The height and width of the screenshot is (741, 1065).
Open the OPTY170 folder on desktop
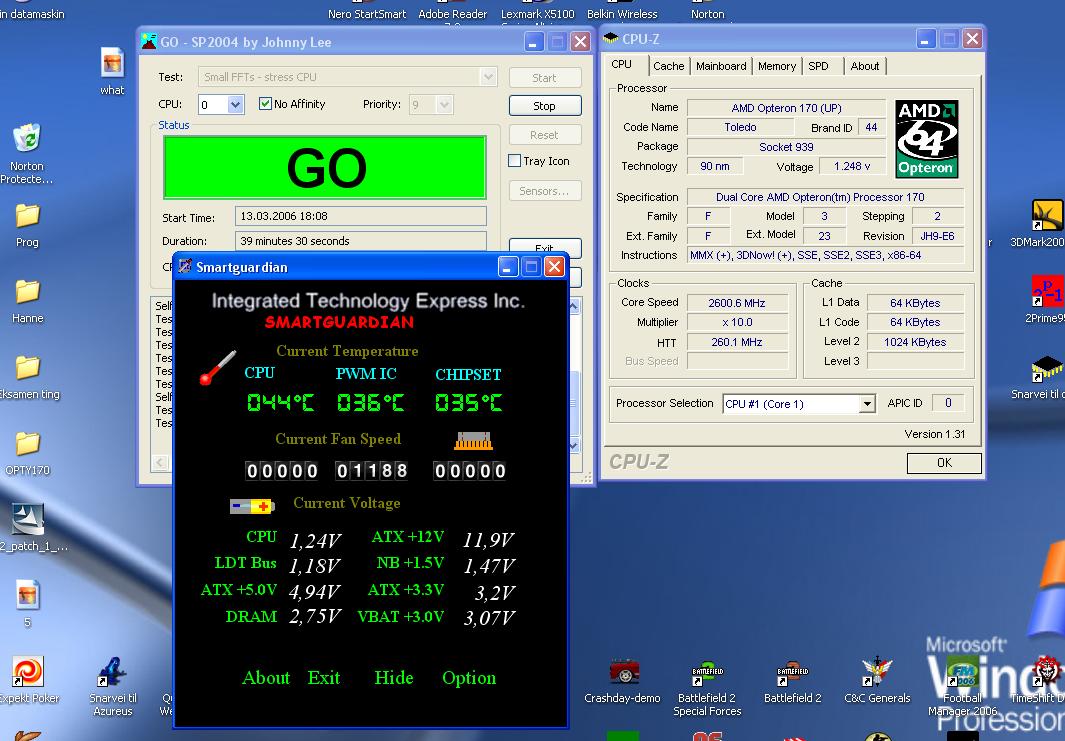point(27,445)
